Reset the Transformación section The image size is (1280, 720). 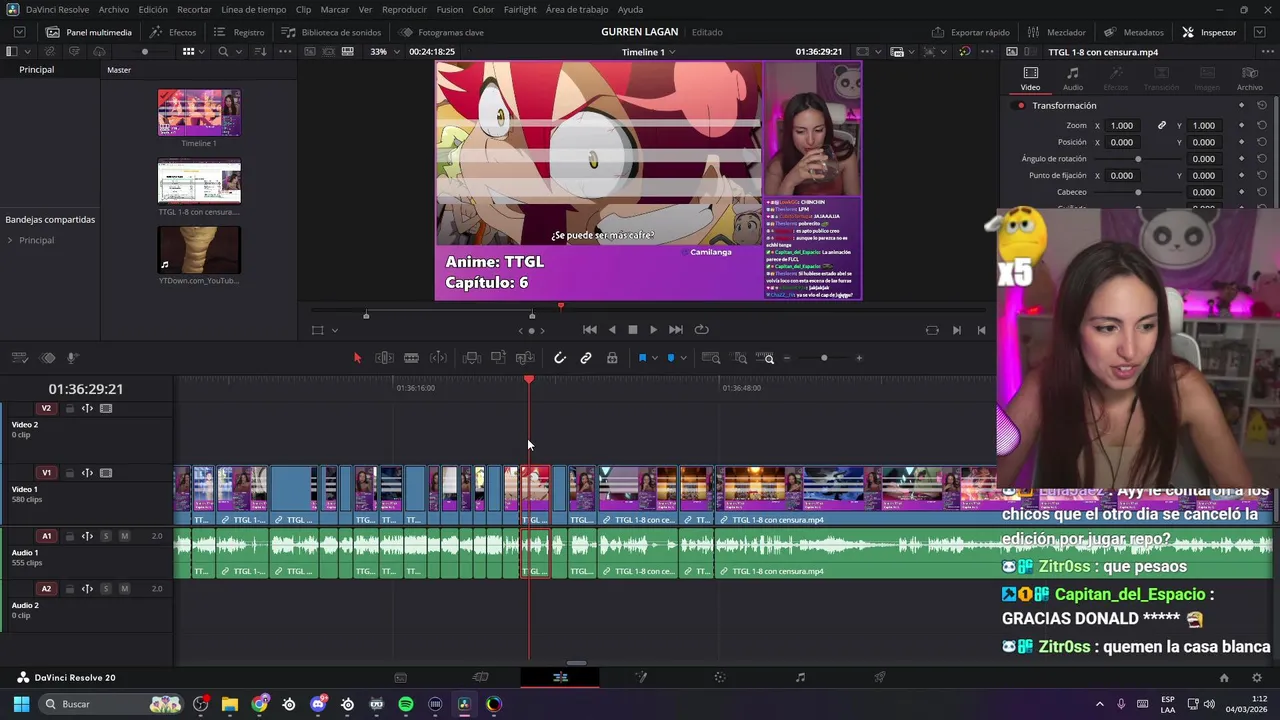(x=1262, y=105)
